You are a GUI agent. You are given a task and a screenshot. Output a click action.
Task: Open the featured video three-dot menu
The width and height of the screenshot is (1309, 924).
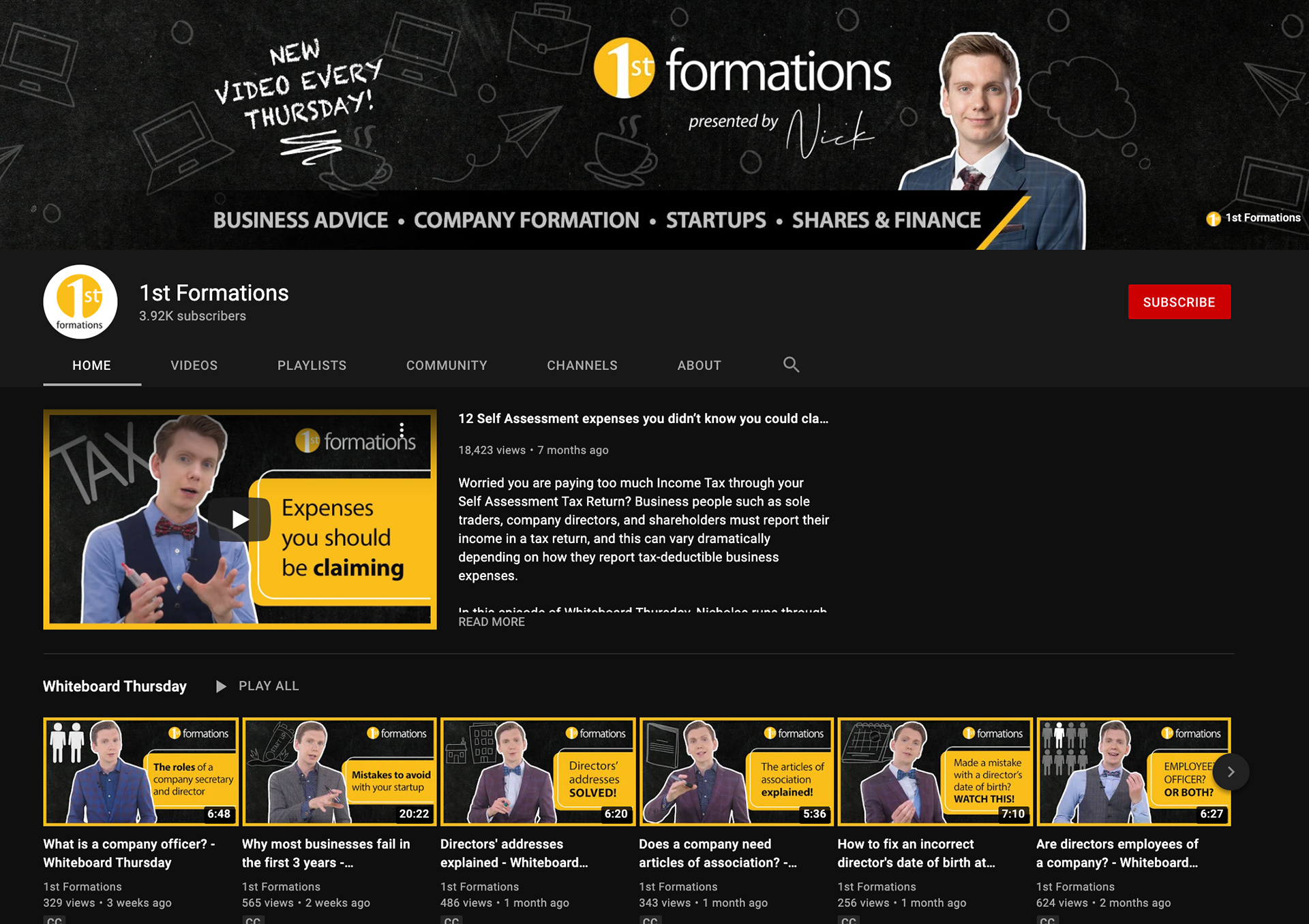(x=402, y=429)
